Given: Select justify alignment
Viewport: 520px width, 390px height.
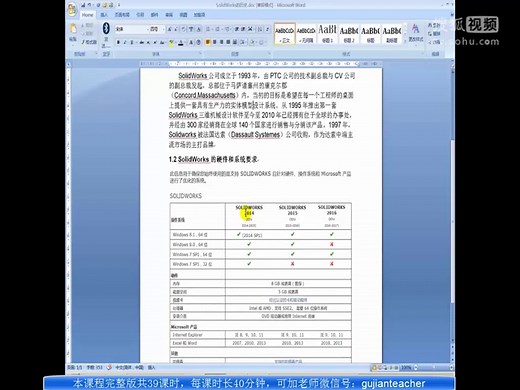Looking at the screenshot, I should (228, 42).
